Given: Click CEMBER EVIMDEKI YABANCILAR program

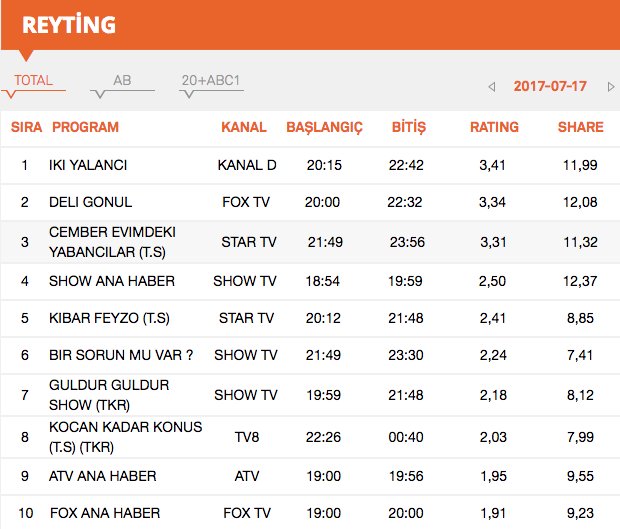Looking at the screenshot, I should tap(109, 241).
